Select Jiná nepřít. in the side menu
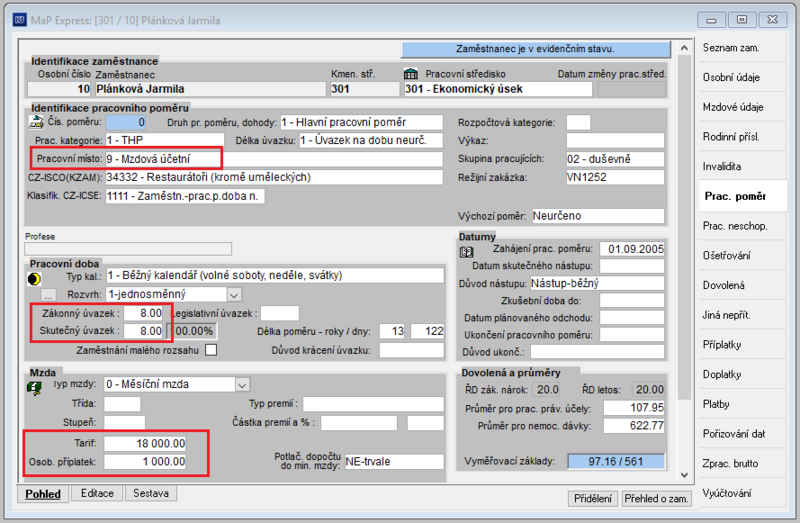Image resolution: width=800 pixels, height=523 pixels. pos(742,315)
